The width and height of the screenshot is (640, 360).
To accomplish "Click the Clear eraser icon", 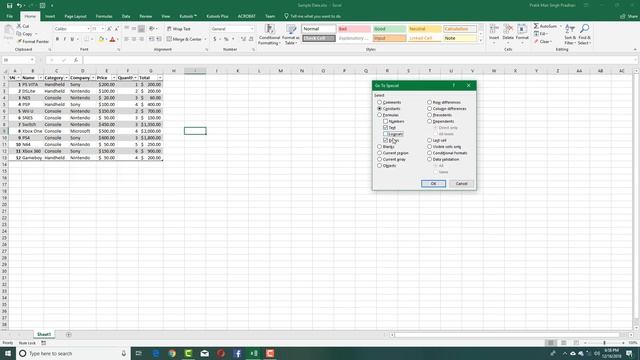I will coord(536,42).
